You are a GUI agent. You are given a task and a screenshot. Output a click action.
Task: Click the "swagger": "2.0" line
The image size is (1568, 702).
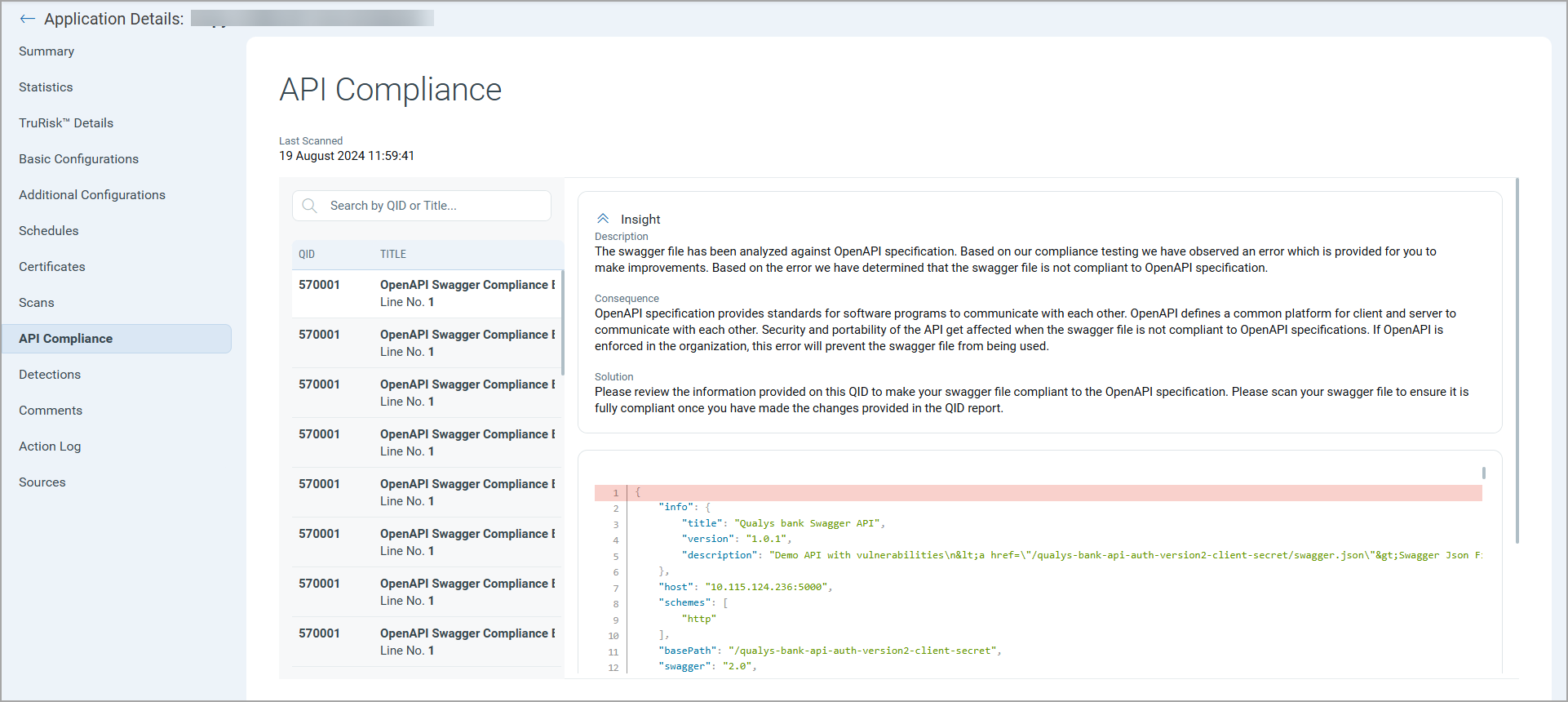click(707, 666)
